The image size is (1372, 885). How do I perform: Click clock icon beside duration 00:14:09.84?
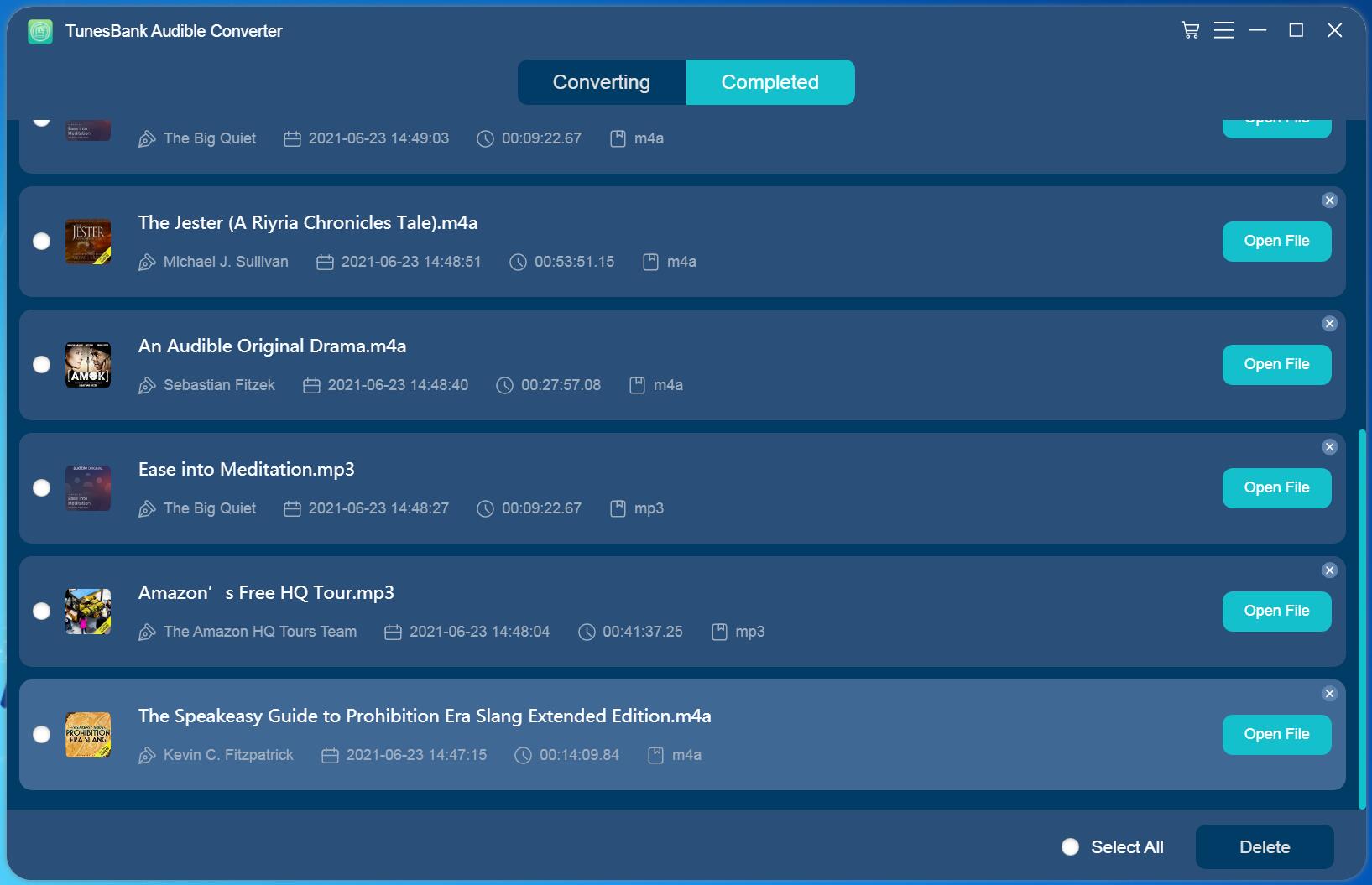click(524, 756)
